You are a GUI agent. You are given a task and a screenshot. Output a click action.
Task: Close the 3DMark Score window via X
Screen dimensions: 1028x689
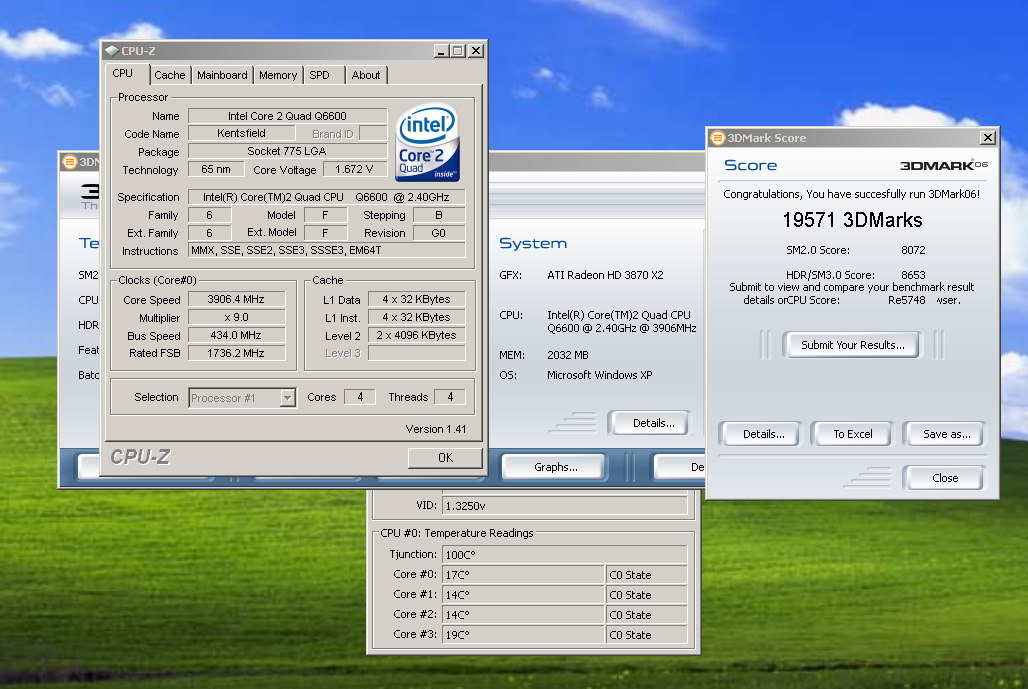987,138
